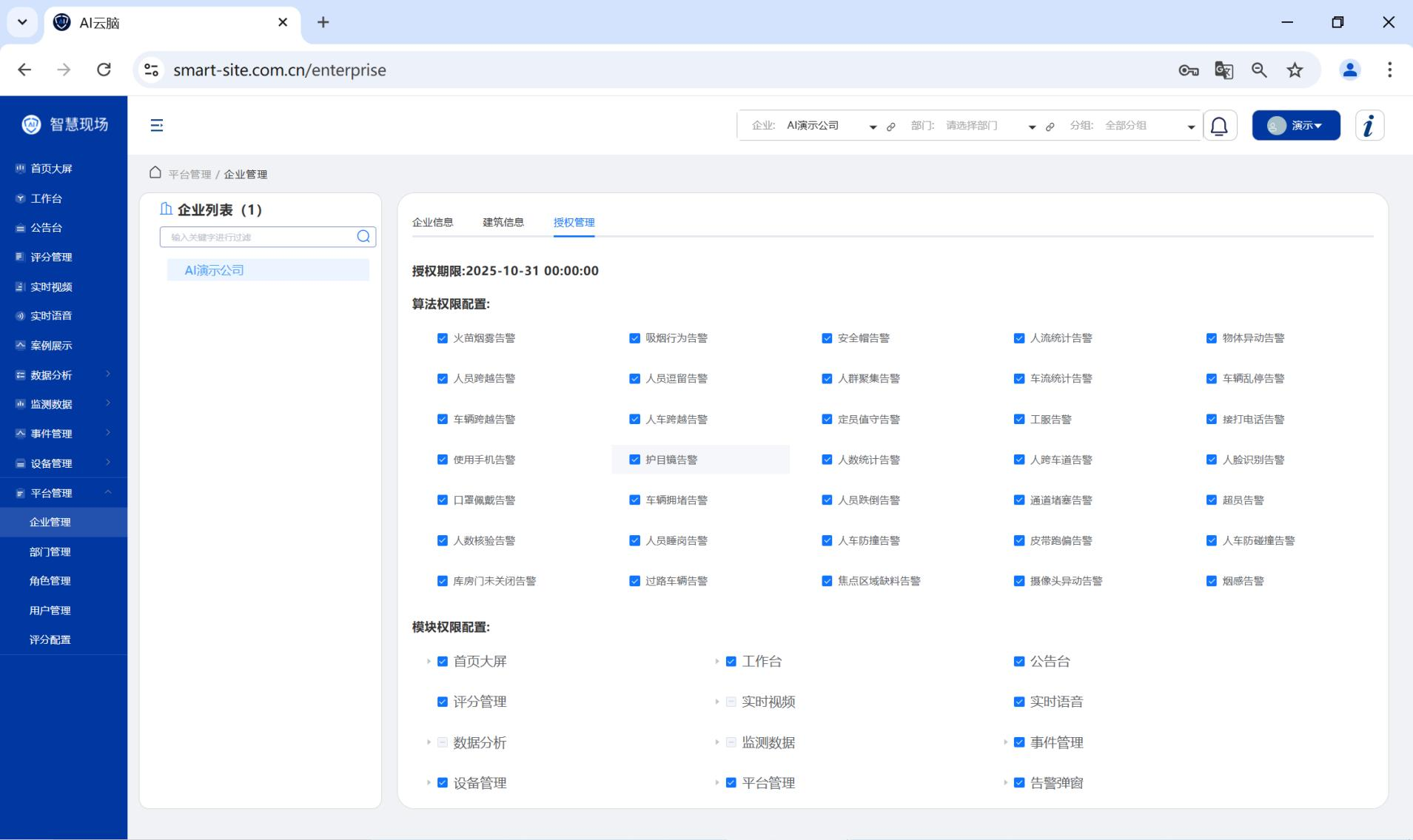The height and width of the screenshot is (840, 1413).
Task: Click the search icon in the enterprise filter
Action: coord(363,236)
